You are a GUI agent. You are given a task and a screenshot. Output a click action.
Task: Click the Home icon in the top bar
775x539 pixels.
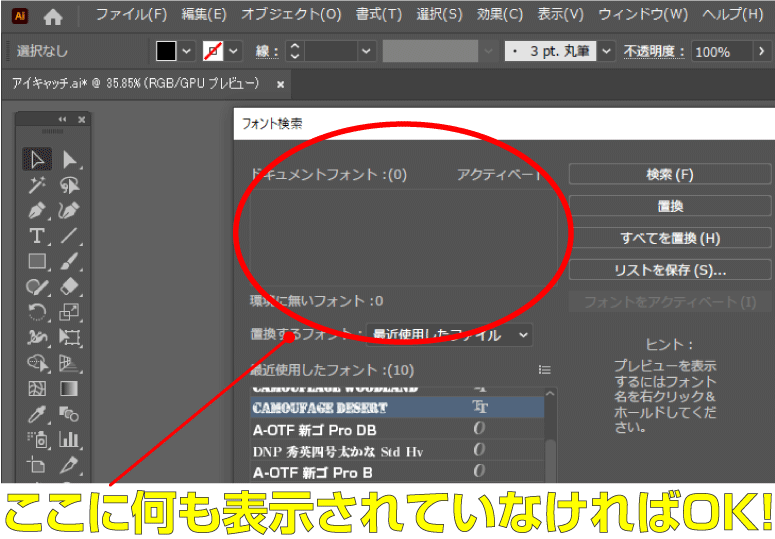[x=53, y=16]
